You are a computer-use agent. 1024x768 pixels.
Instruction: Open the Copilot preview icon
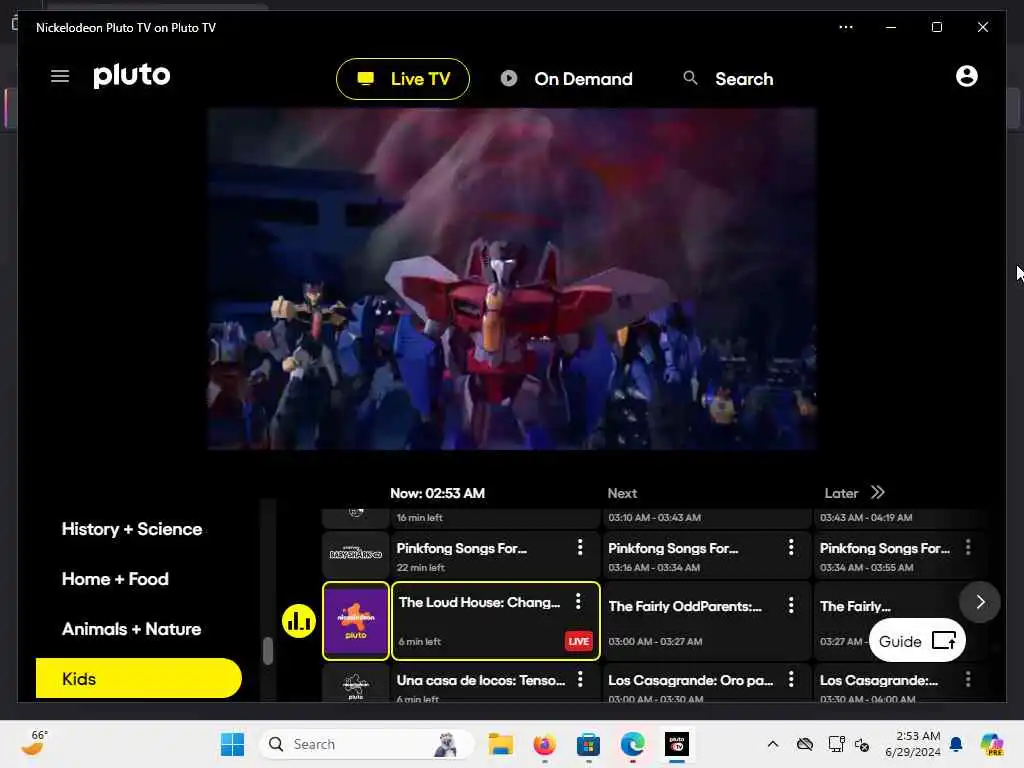point(992,744)
